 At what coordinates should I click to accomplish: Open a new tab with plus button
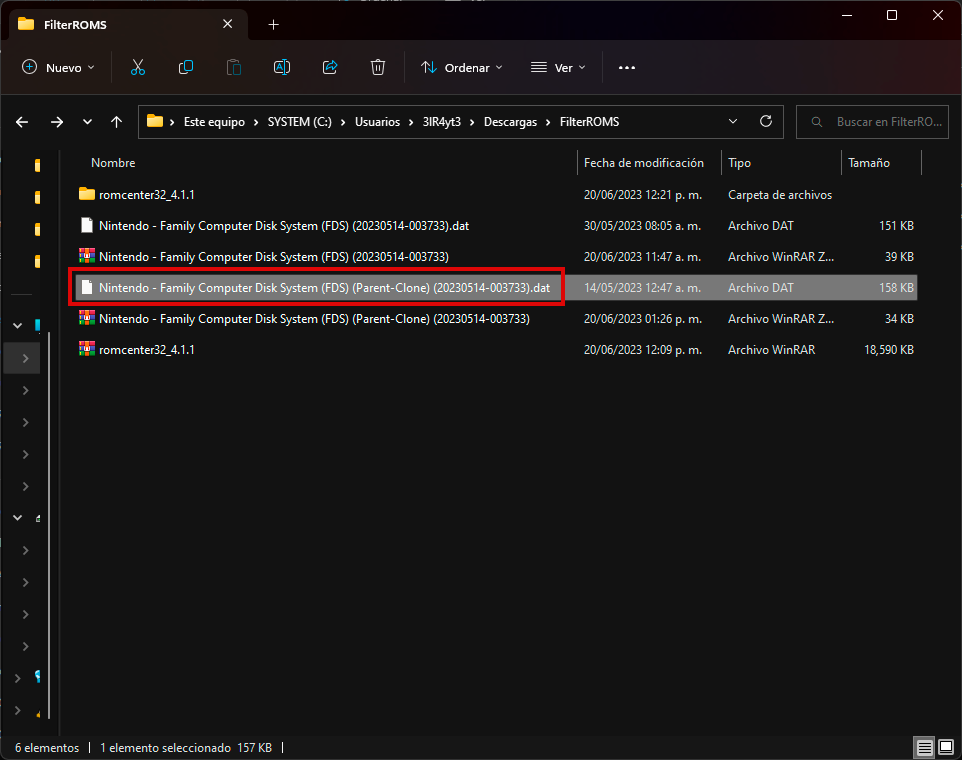274,25
